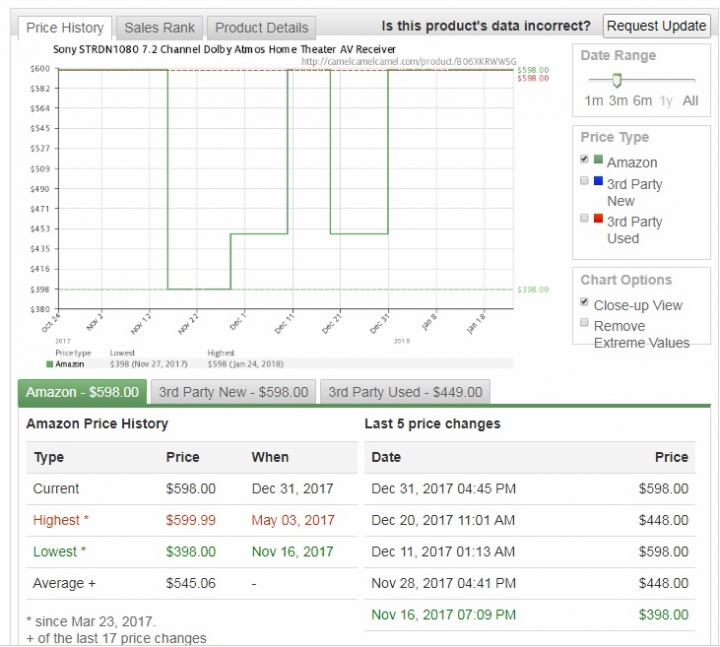The width and height of the screenshot is (720, 647).
Task: Enable the 3rd Party Used checkbox
Action: coord(584,218)
